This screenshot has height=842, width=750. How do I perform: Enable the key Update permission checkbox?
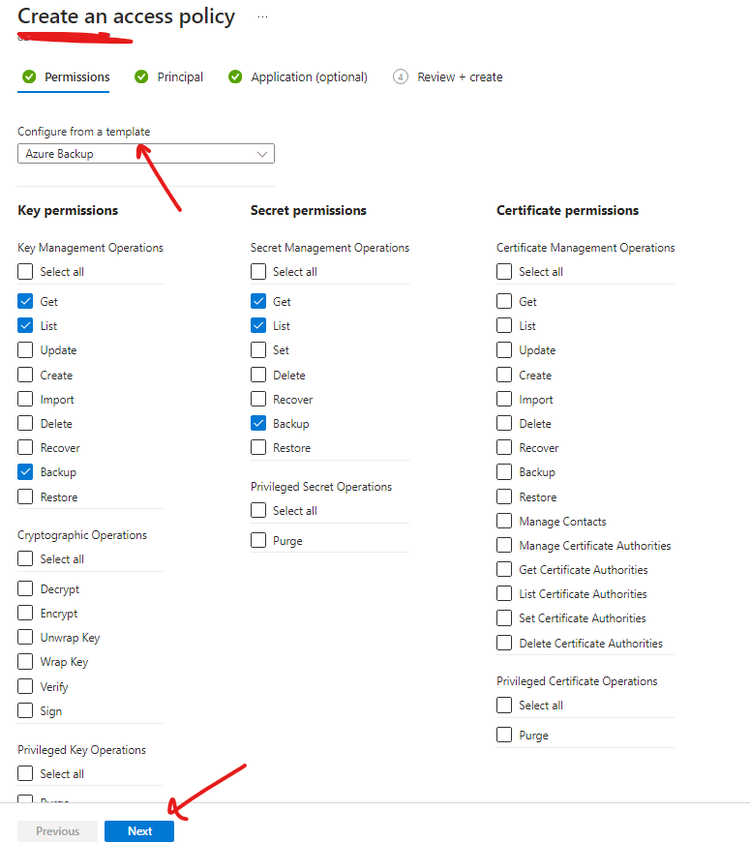tap(26, 350)
